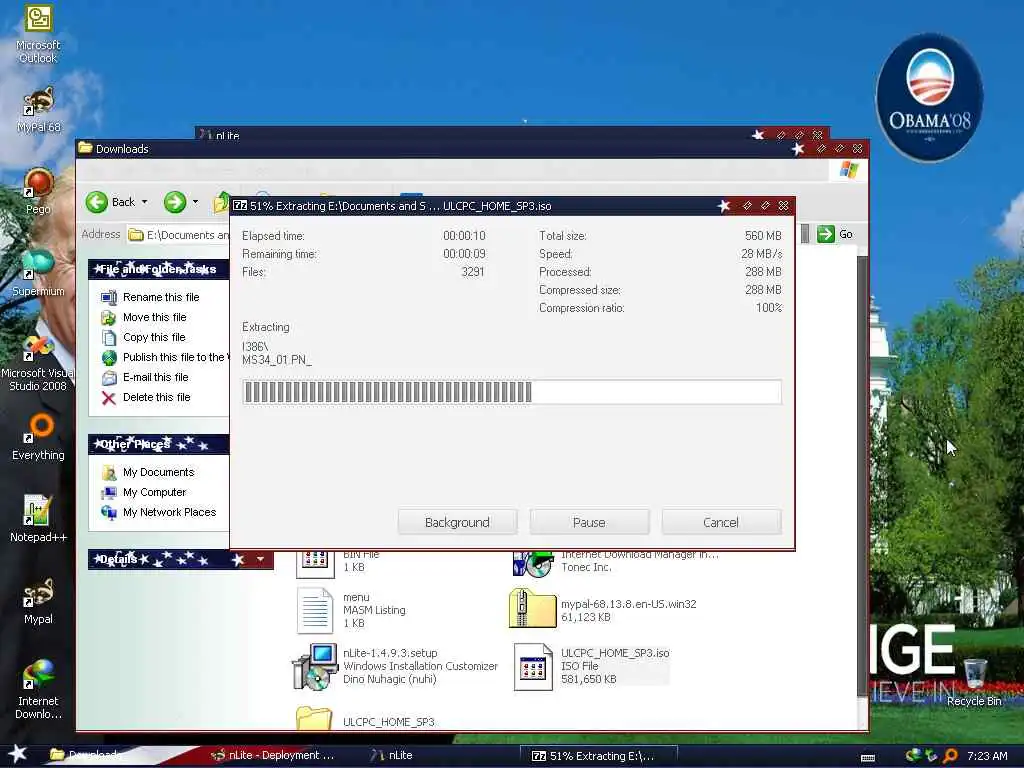Image resolution: width=1024 pixels, height=768 pixels.
Task: Click the system clock 7:23 AM
Action: [x=987, y=756]
